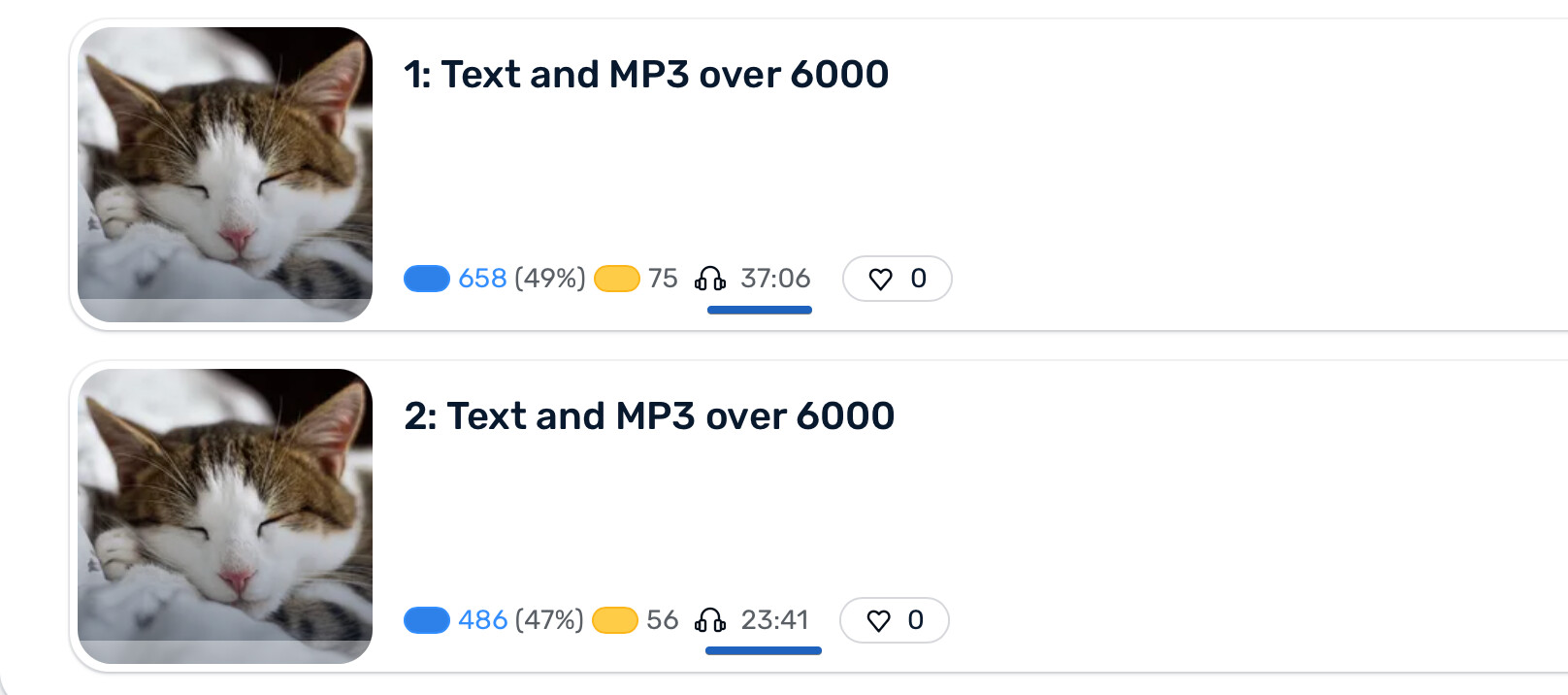Click the blue pill icon beside 658
1568x695 pixels.
(427, 279)
